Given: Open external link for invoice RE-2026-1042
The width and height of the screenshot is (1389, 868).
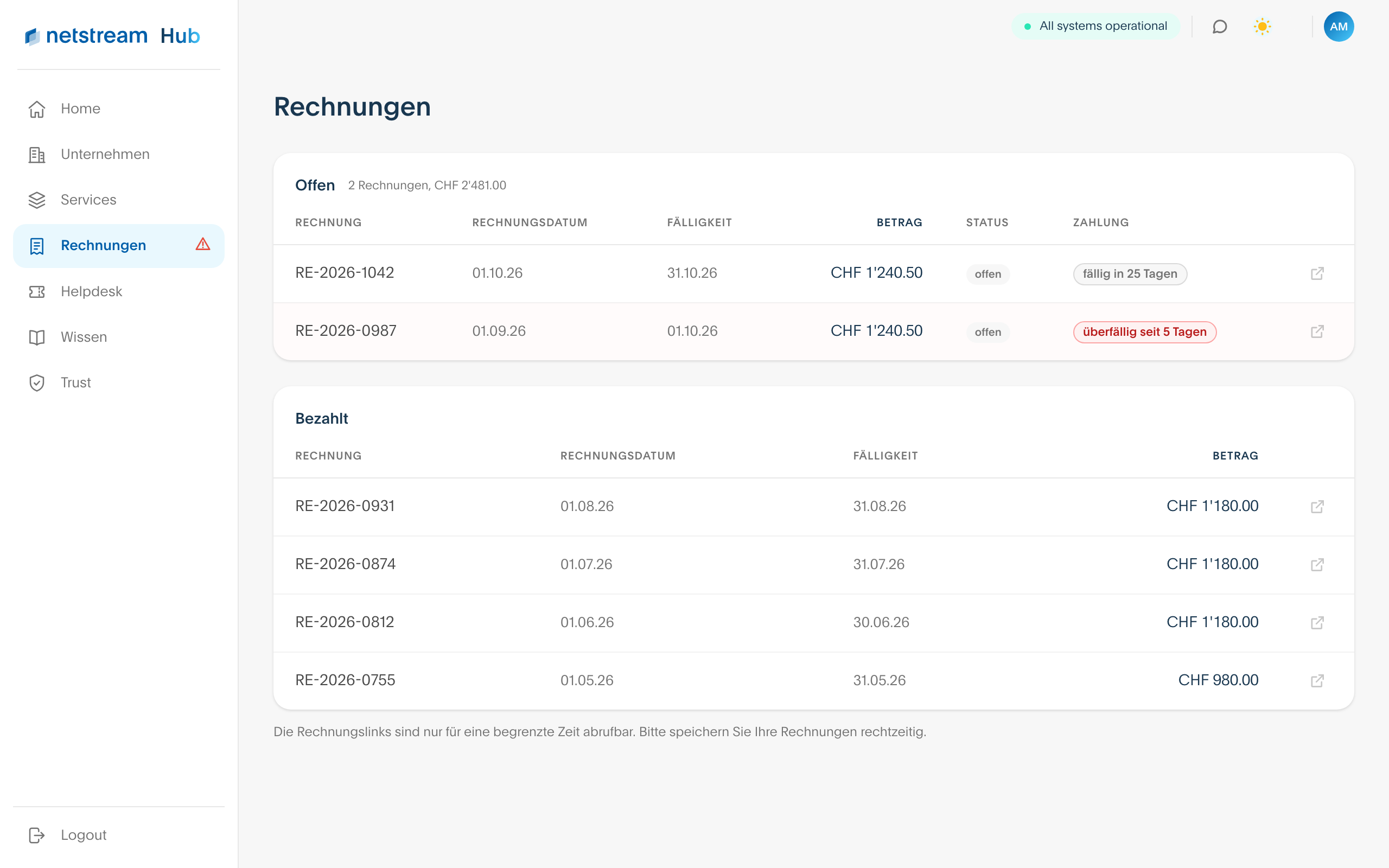Looking at the screenshot, I should (x=1317, y=273).
